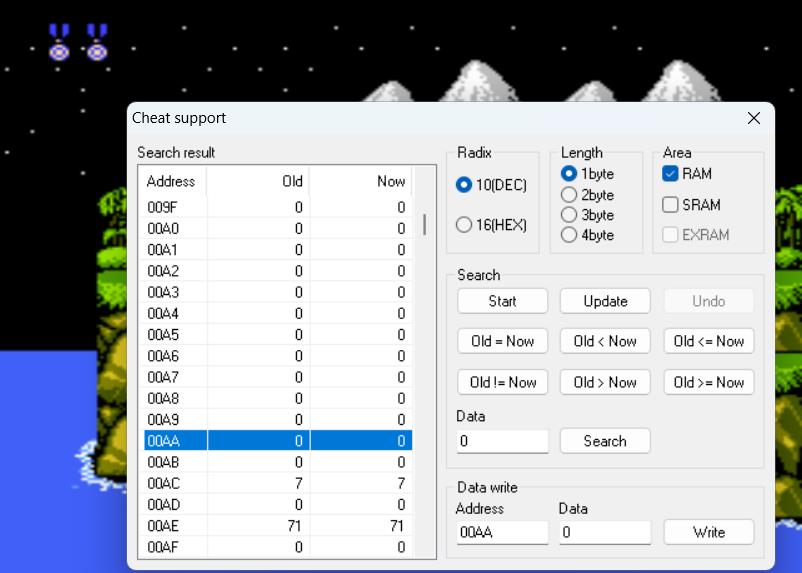Filter with Old < Now
802x573 pixels.
(x=605, y=341)
